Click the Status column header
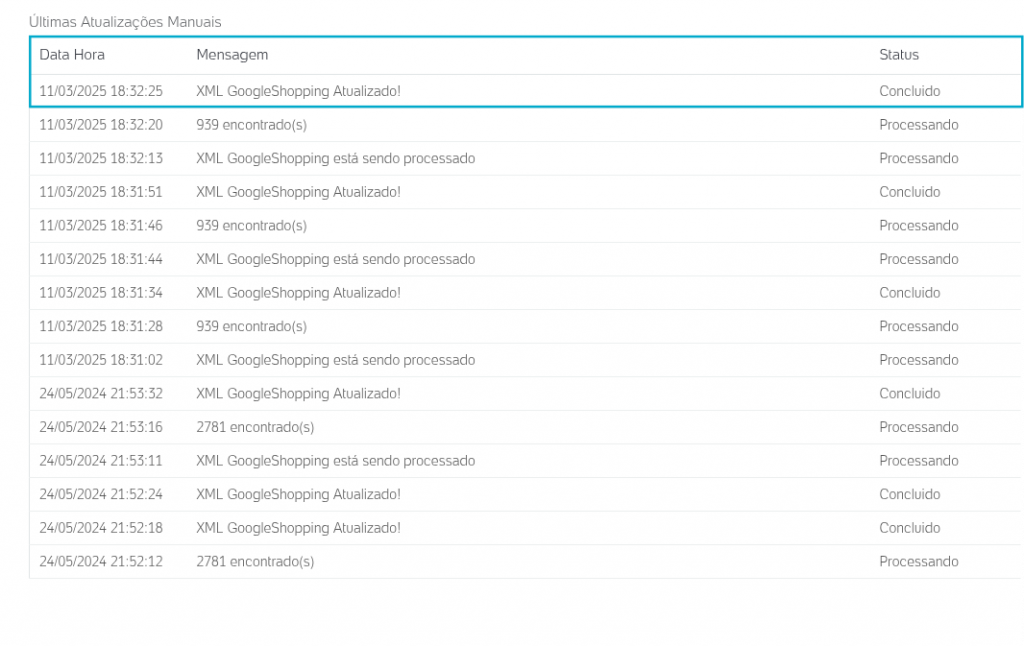The image size is (1024, 646). 899,55
